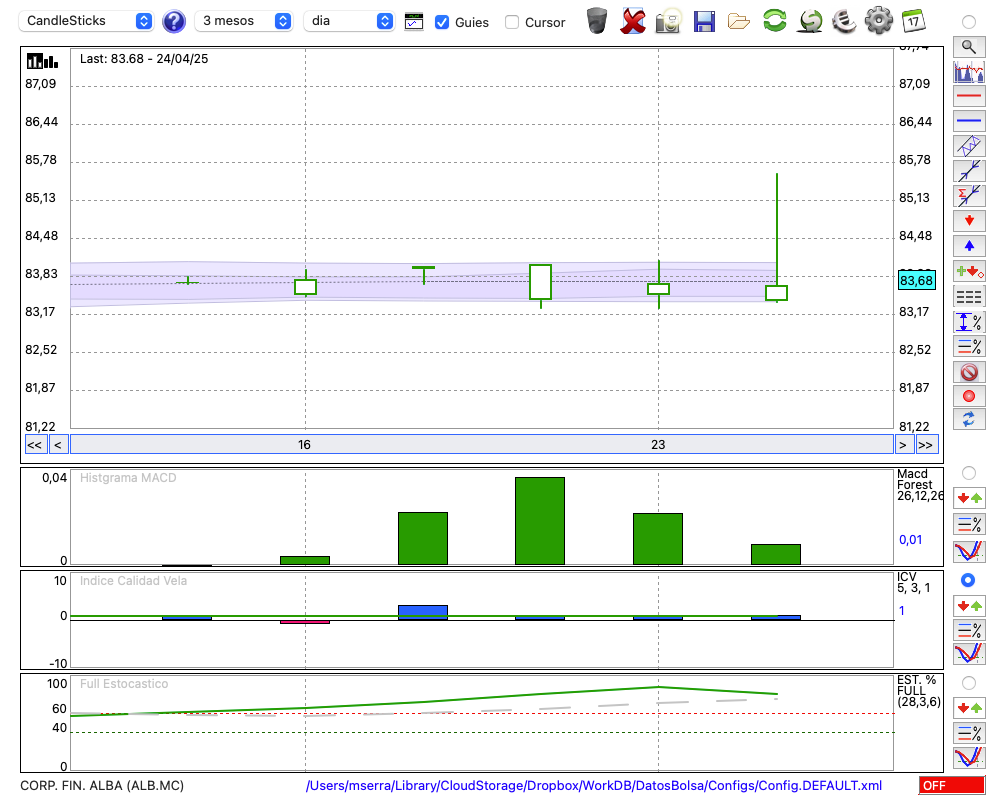Screen dimensions: 1000x800
Task: Step forward with the '>' button
Action: pyautogui.click(x=902, y=445)
